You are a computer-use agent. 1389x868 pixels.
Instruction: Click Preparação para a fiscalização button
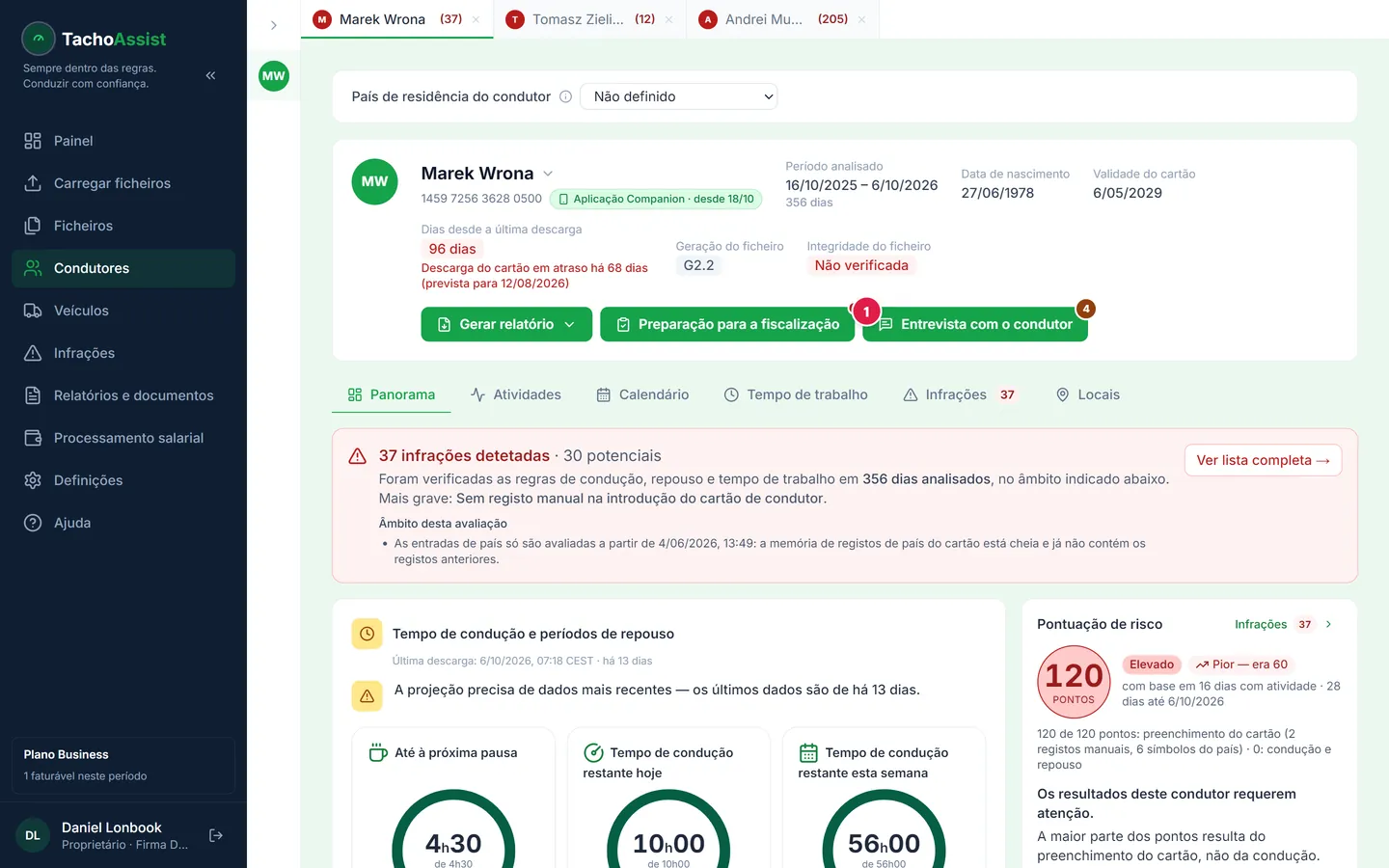tap(727, 324)
